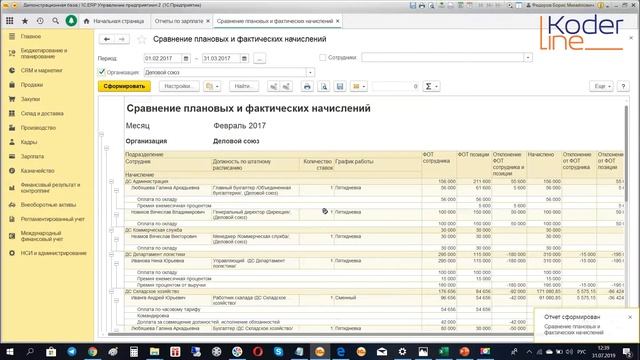This screenshot has width=640, height=360.
Task: Open global search magnifier icon
Action: tap(56, 21)
